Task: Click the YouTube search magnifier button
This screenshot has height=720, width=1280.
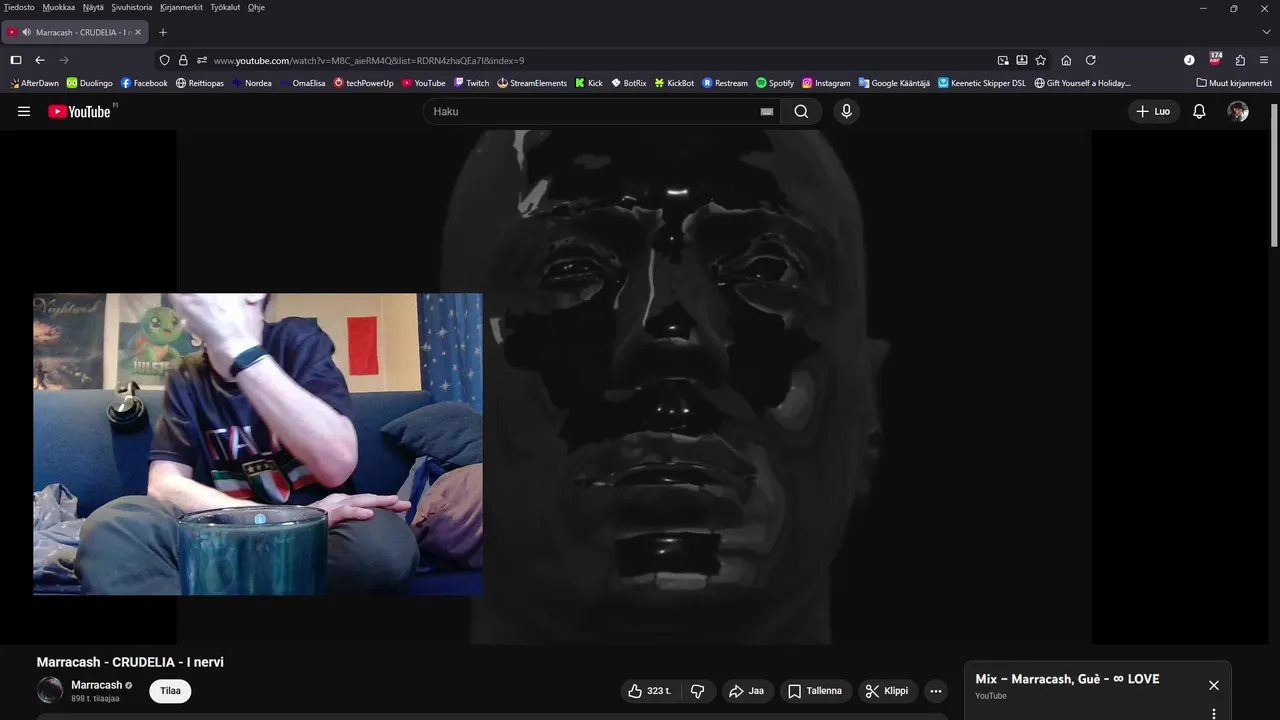Action: (801, 111)
